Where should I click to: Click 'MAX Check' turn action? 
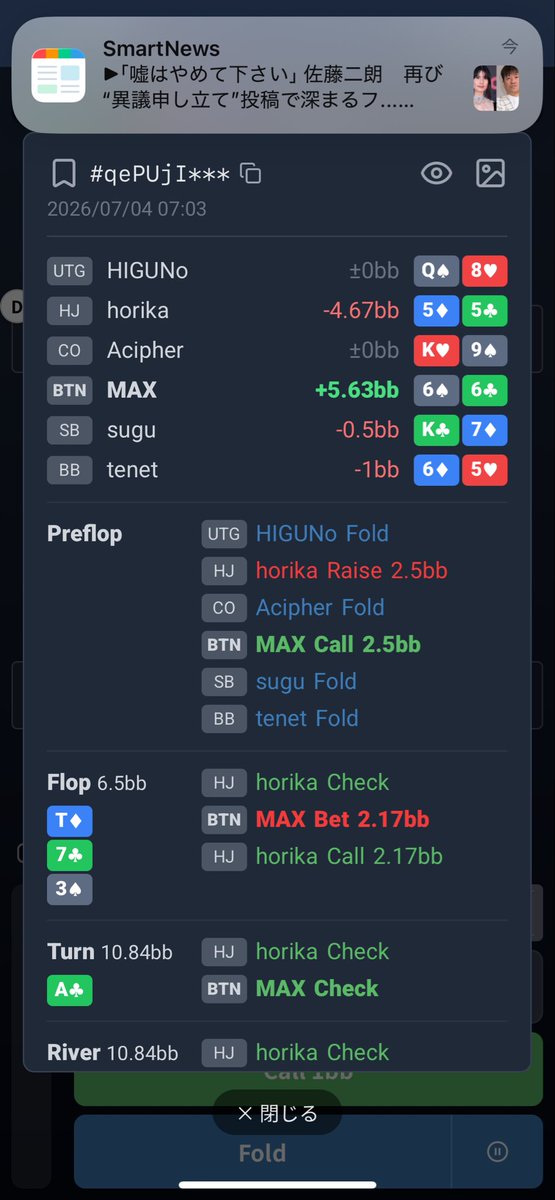click(317, 988)
